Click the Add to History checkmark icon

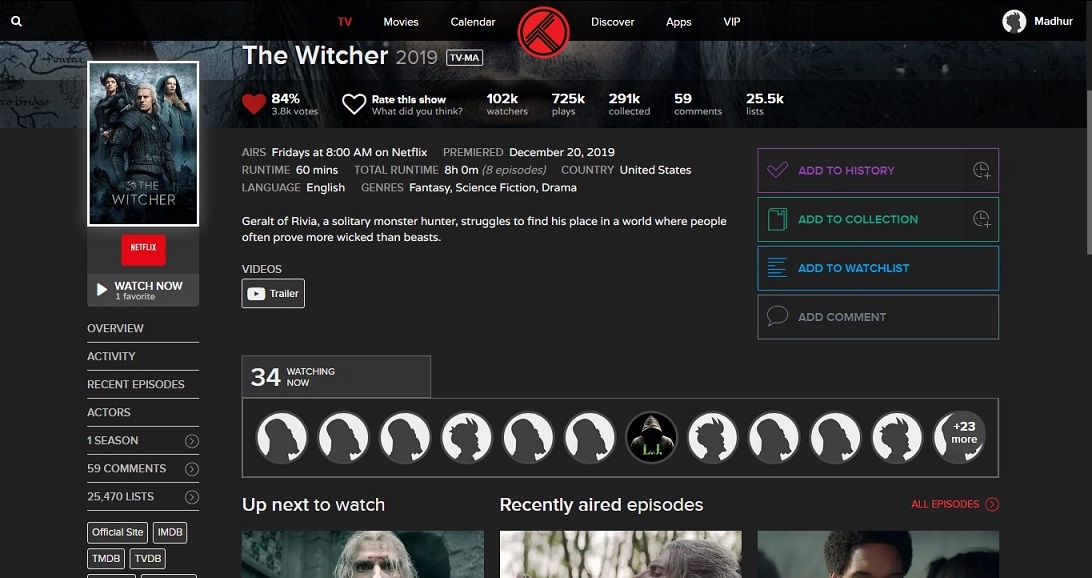click(x=777, y=170)
